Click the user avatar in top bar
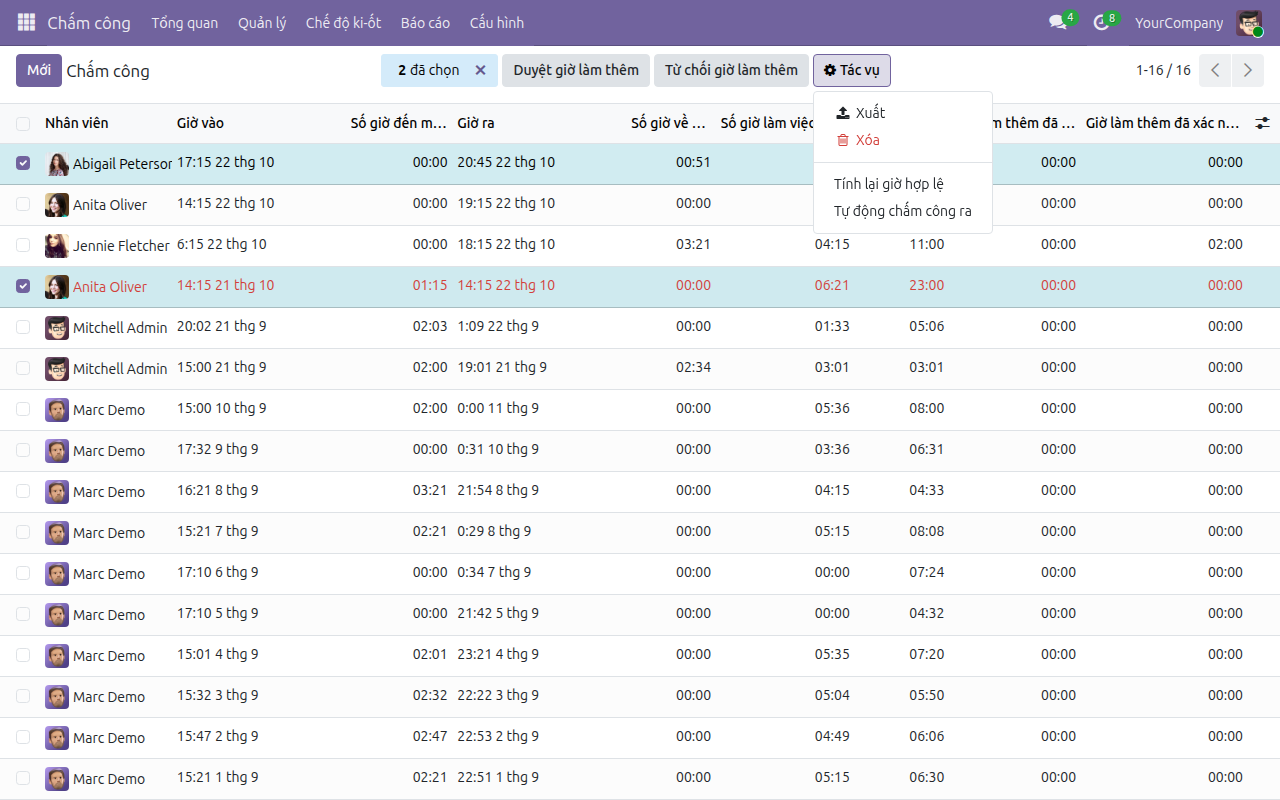1280x800 pixels. (1249, 22)
